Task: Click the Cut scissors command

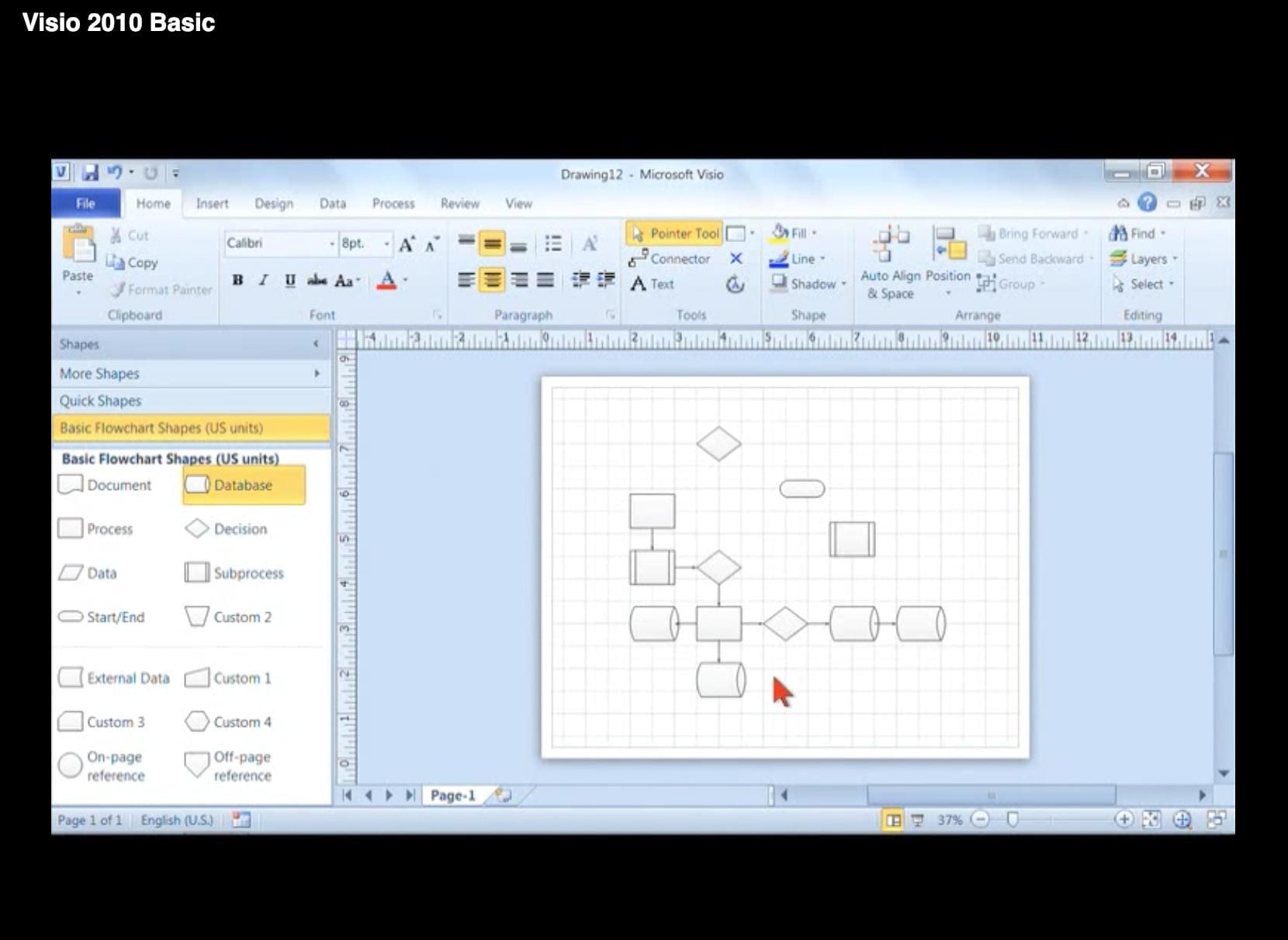Action: (129, 235)
